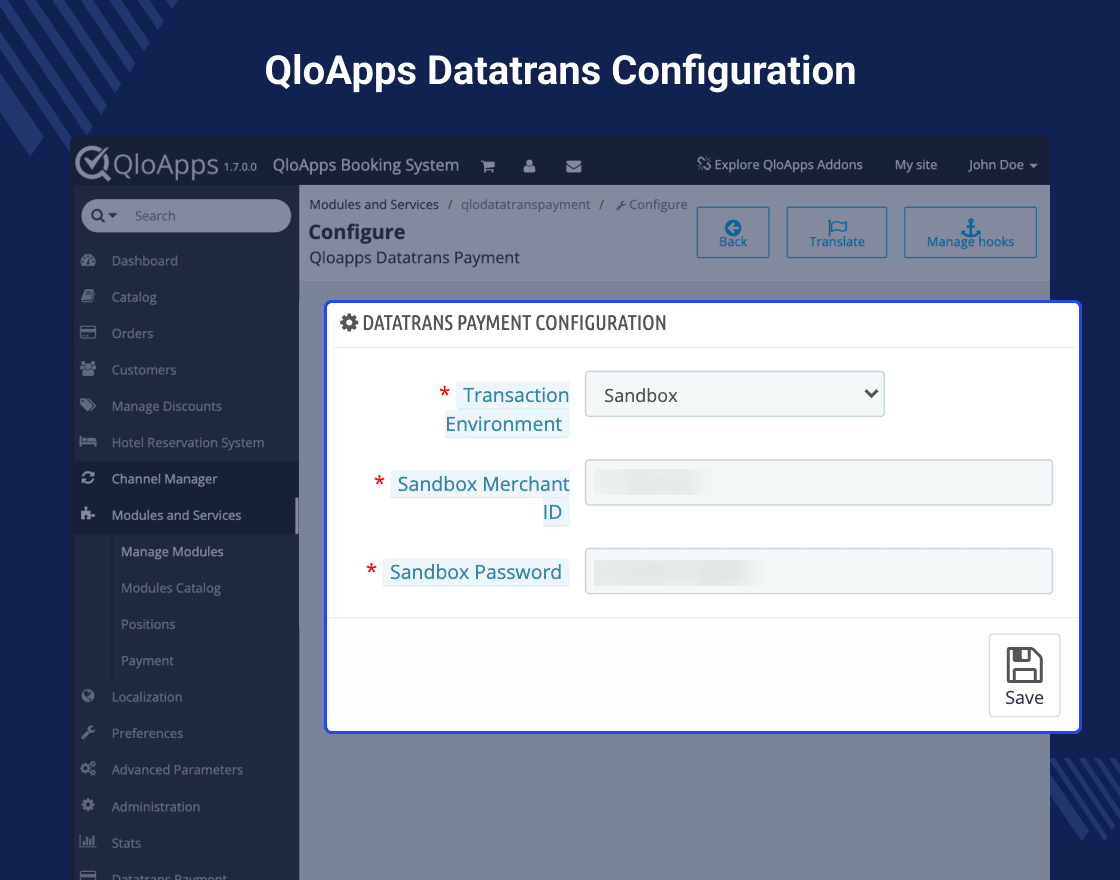This screenshot has width=1120, height=880.
Task: Click the Sandbox Password field
Action: (x=819, y=571)
